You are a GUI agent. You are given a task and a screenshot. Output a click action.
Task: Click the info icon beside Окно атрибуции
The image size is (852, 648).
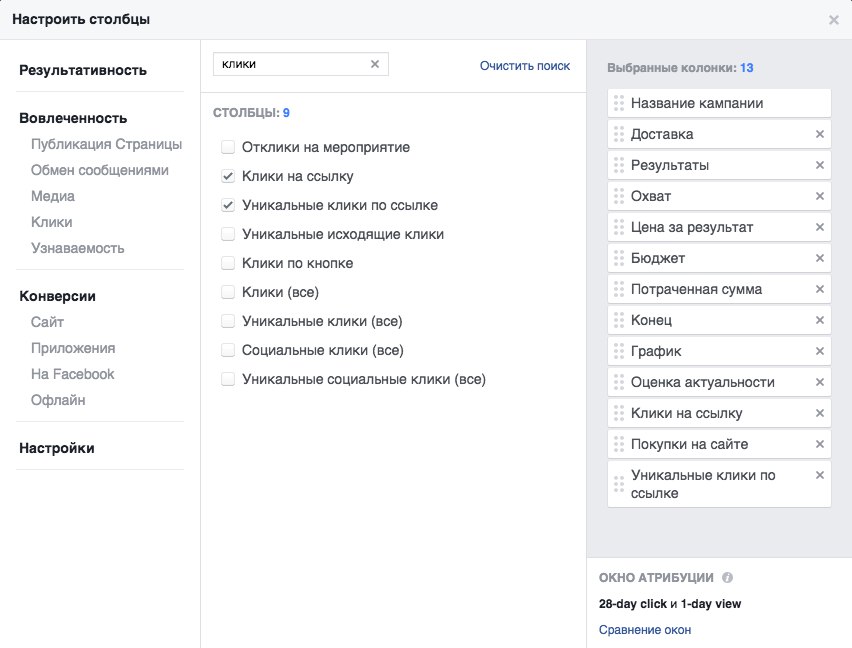coord(727,577)
